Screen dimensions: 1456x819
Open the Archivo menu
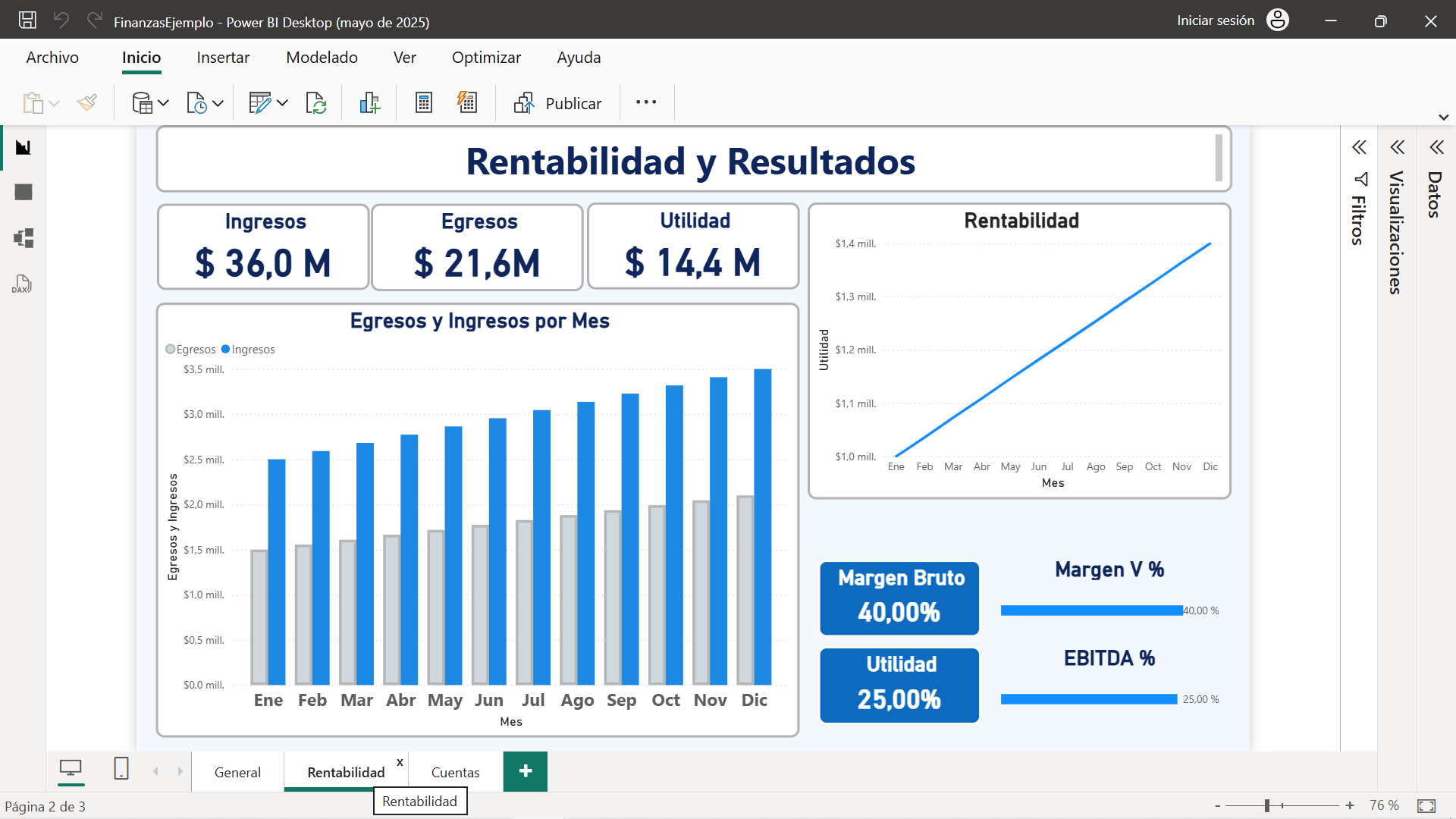[52, 58]
